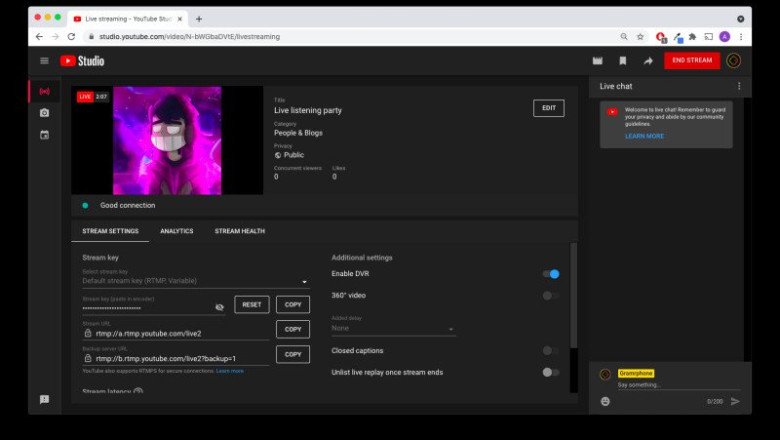
Task: Open the Added delay dropdown
Action: [x=393, y=328]
